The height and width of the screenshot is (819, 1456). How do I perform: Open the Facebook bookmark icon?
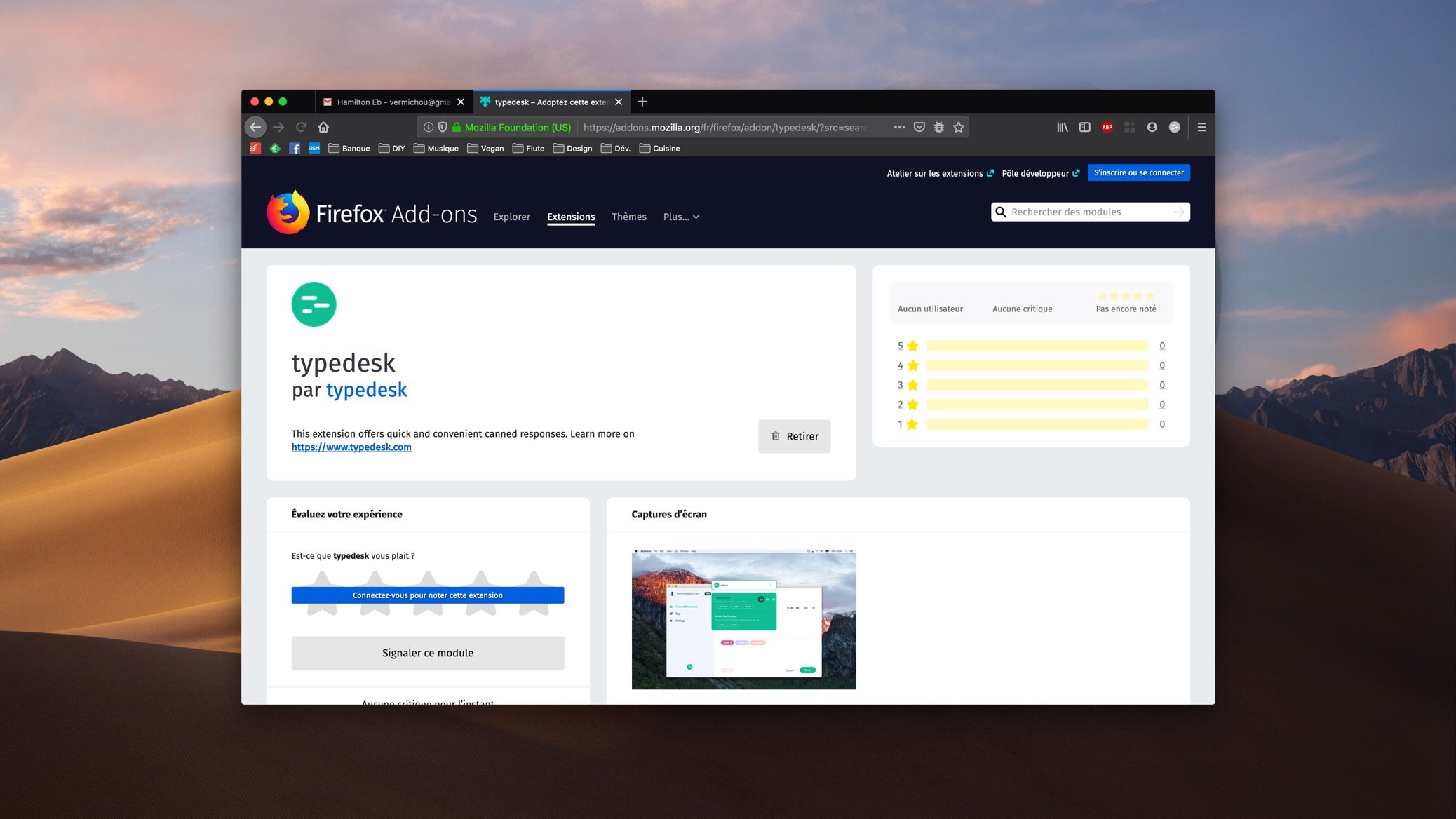(x=295, y=148)
